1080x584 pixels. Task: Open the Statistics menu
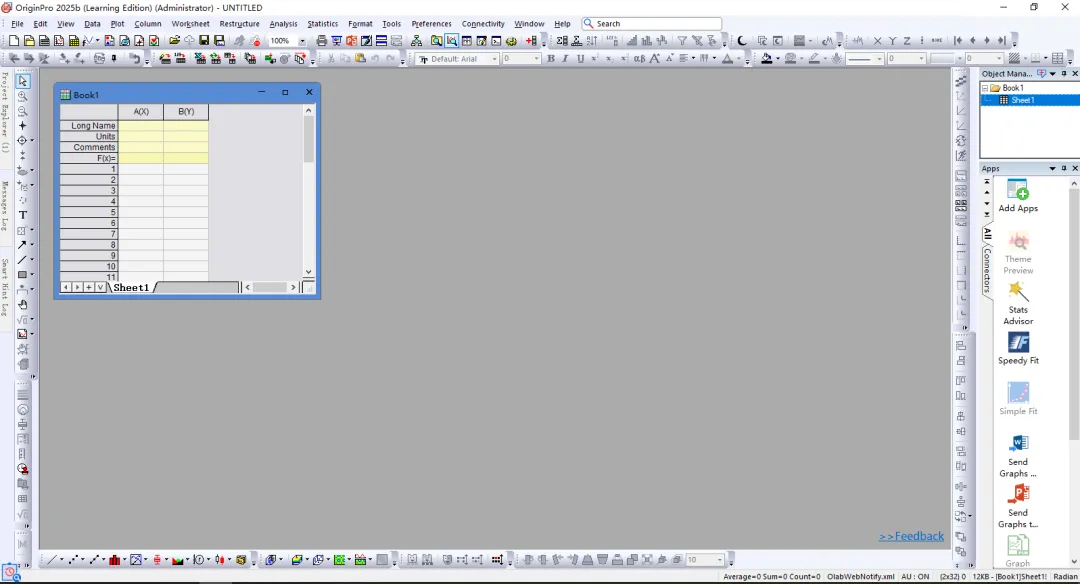(322, 23)
